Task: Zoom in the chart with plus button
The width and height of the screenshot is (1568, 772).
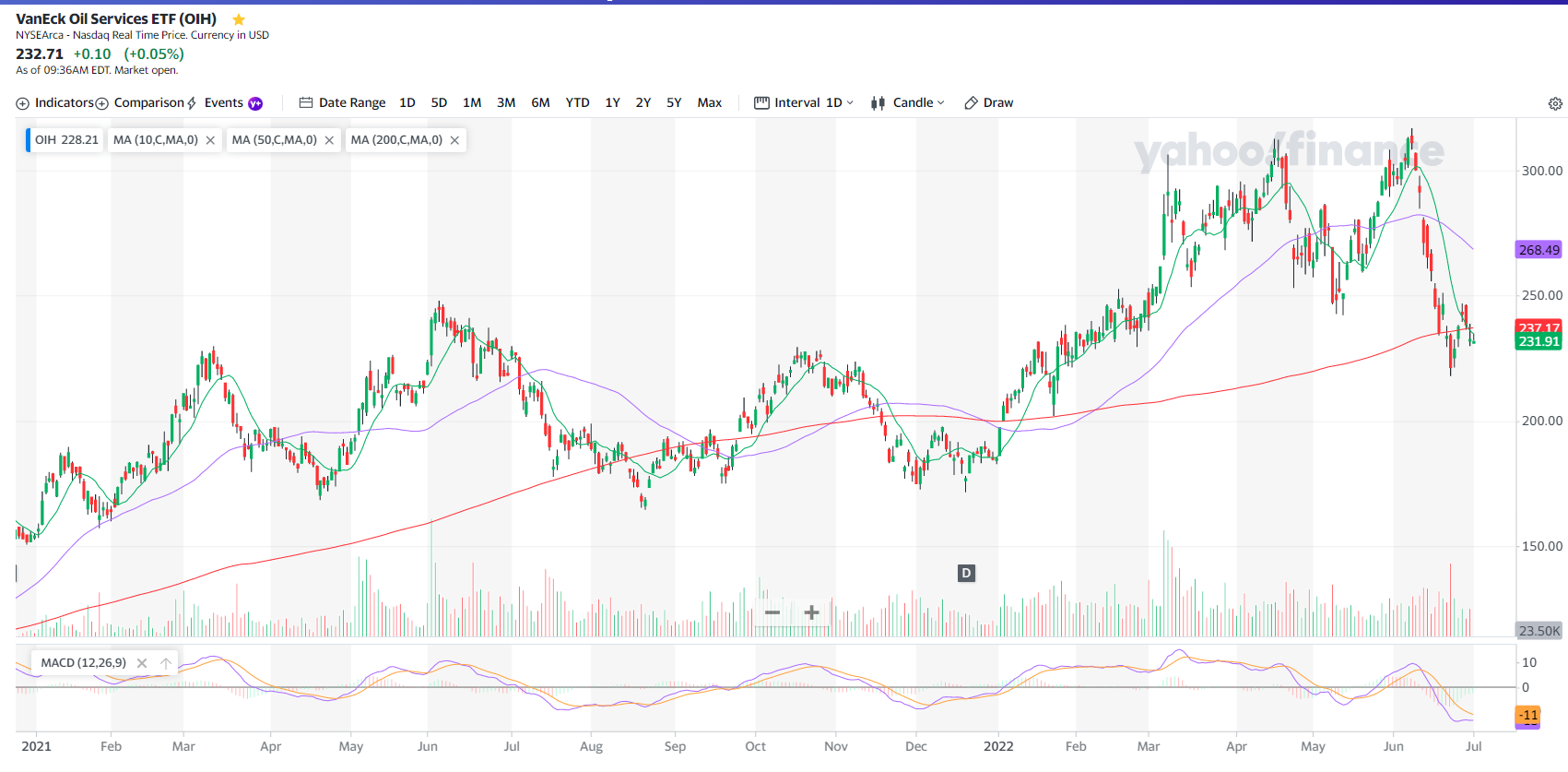Action: (811, 612)
